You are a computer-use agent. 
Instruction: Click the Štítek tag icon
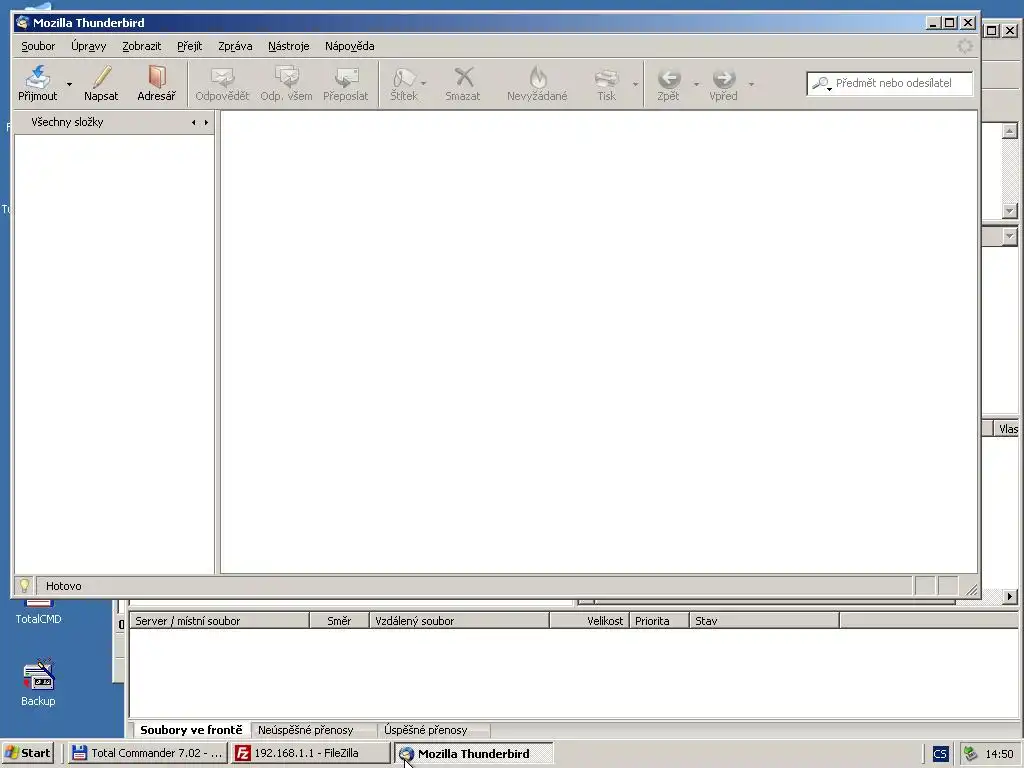pyautogui.click(x=404, y=78)
